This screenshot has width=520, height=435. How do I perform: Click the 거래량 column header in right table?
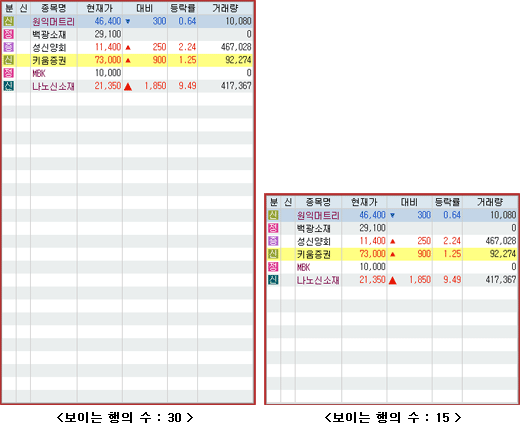point(490,202)
